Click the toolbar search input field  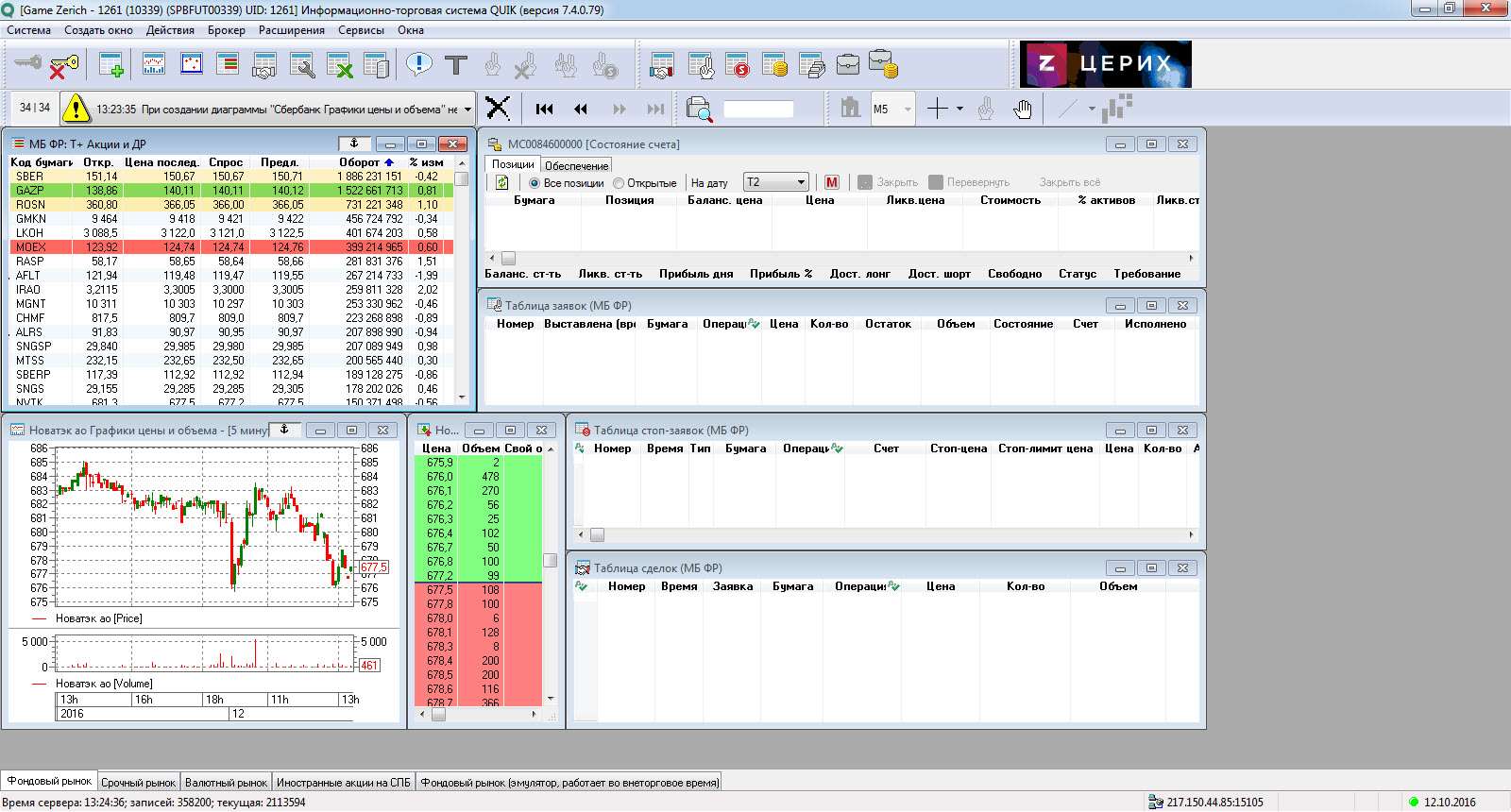tap(758, 110)
